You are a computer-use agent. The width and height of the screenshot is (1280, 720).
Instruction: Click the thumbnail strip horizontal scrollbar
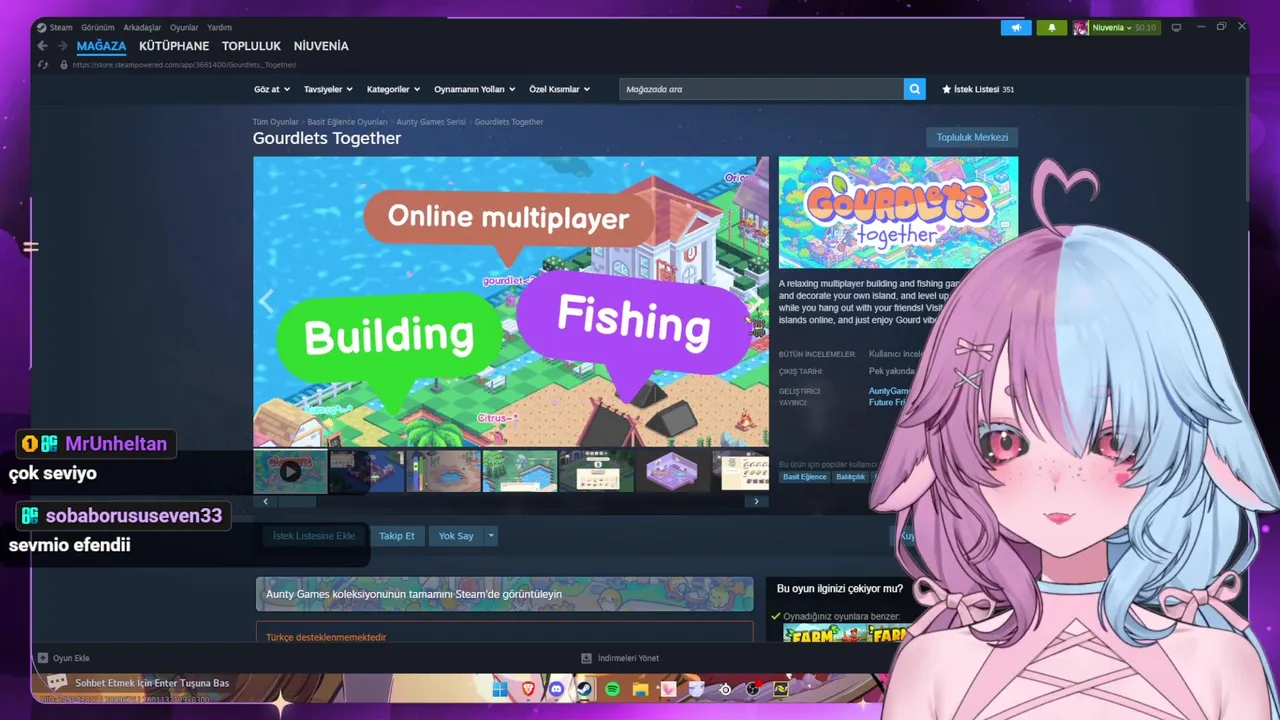point(296,501)
